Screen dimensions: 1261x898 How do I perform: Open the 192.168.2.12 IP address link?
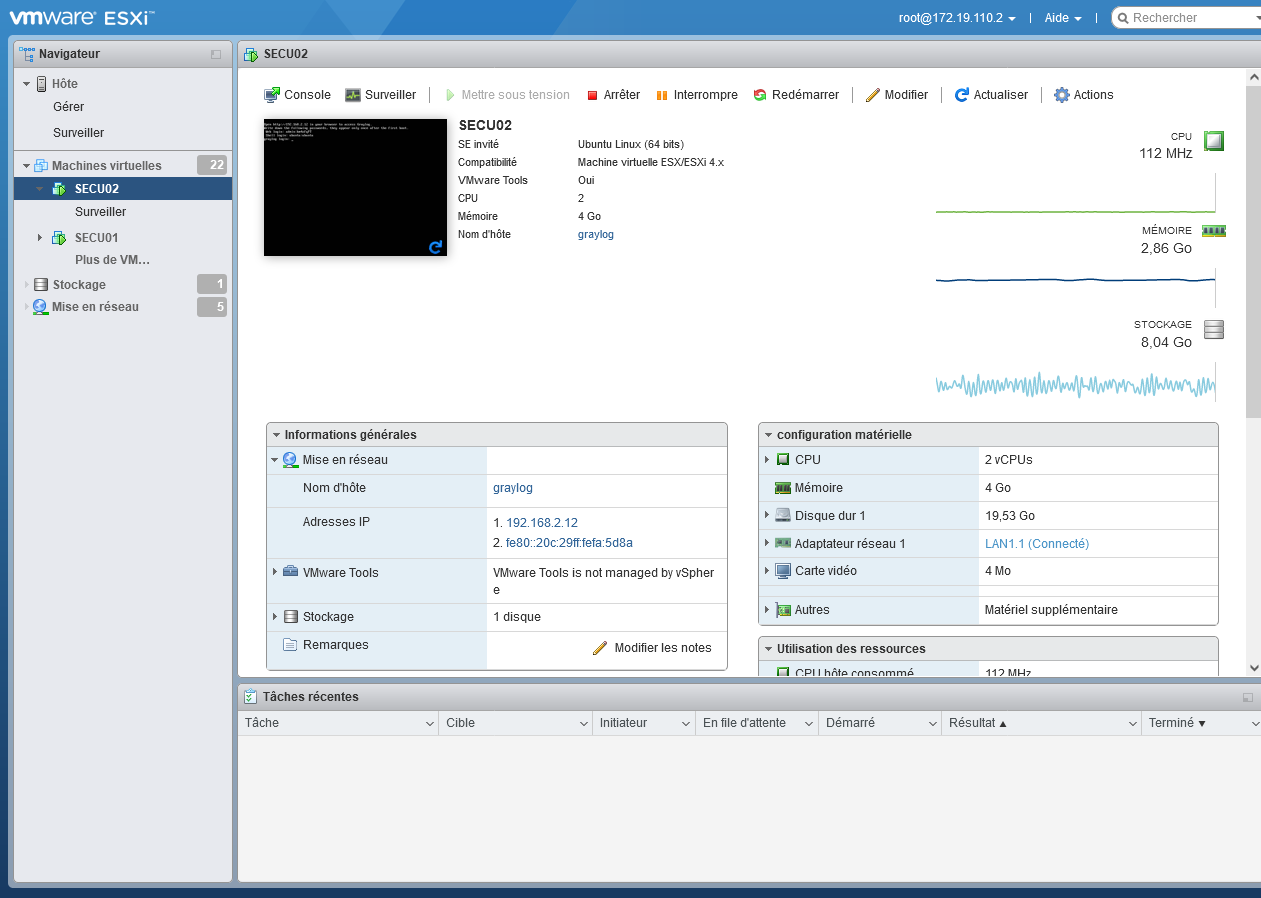(541, 523)
